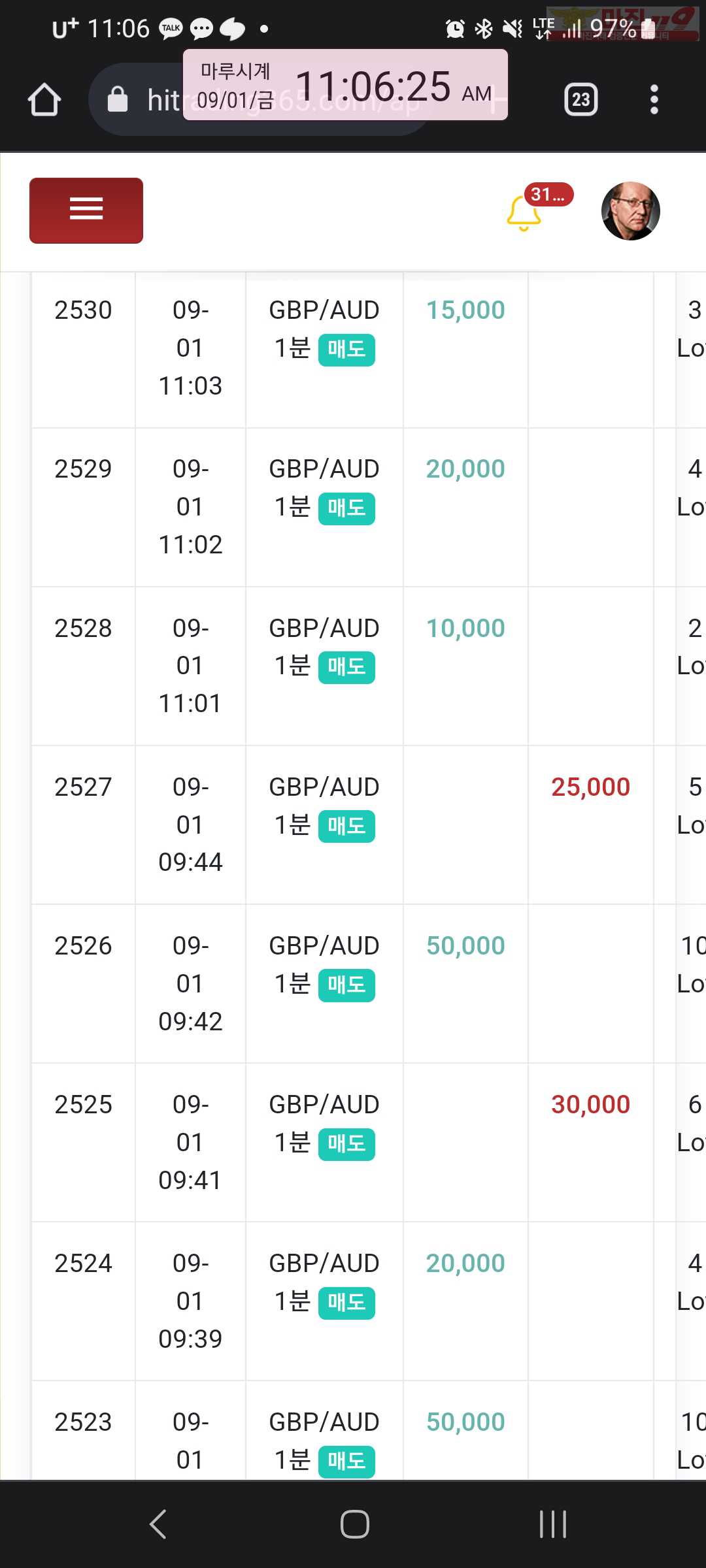Open the user profile avatar
Viewport: 706px width, 1568px height.
click(630, 211)
